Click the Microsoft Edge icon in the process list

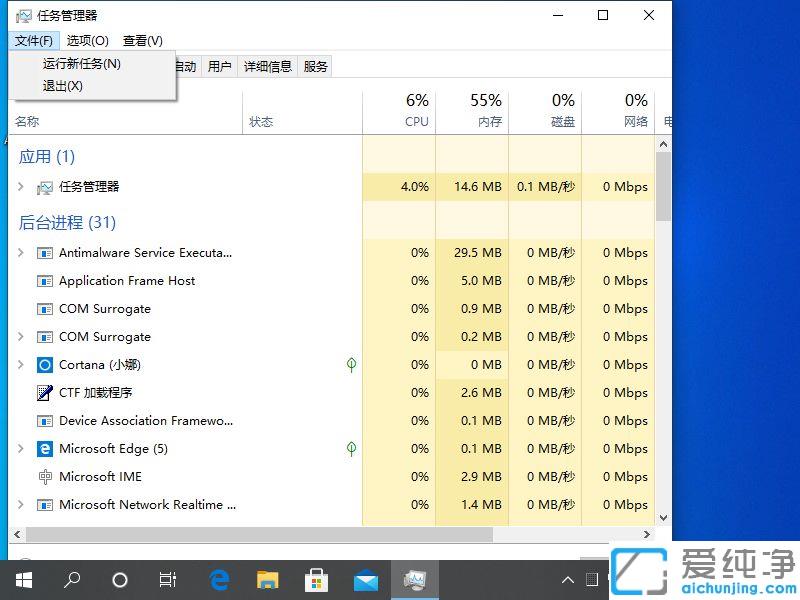point(44,449)
